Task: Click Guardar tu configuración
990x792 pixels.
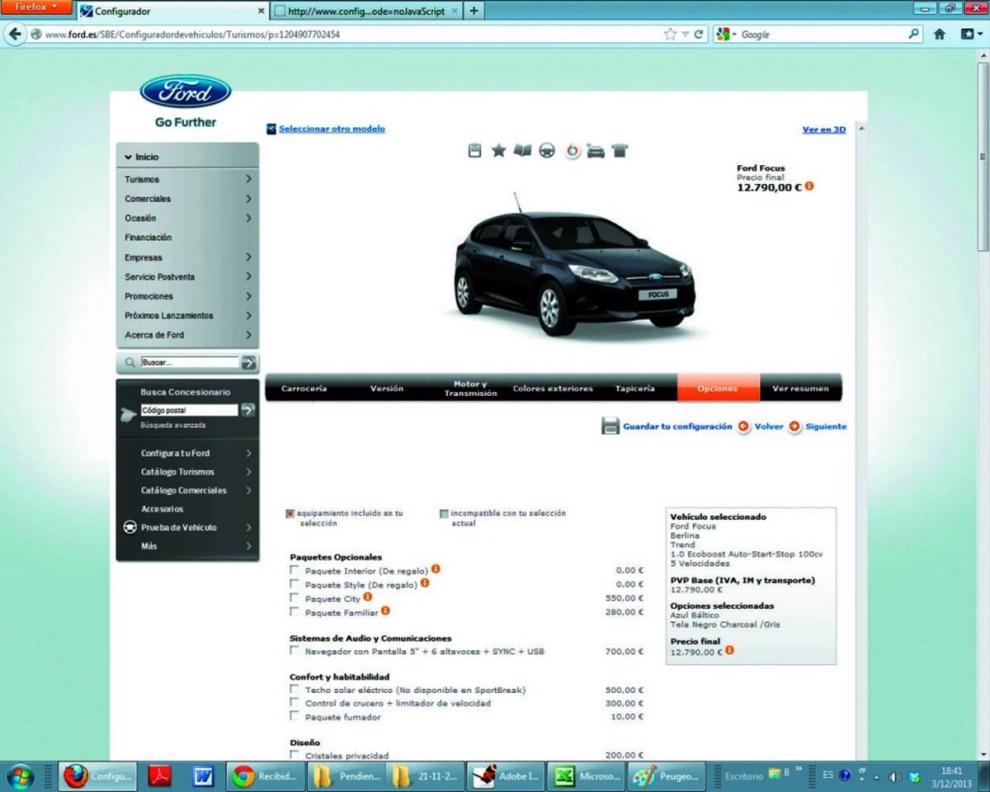Action: pyautogui.click(x=677, y=426)
